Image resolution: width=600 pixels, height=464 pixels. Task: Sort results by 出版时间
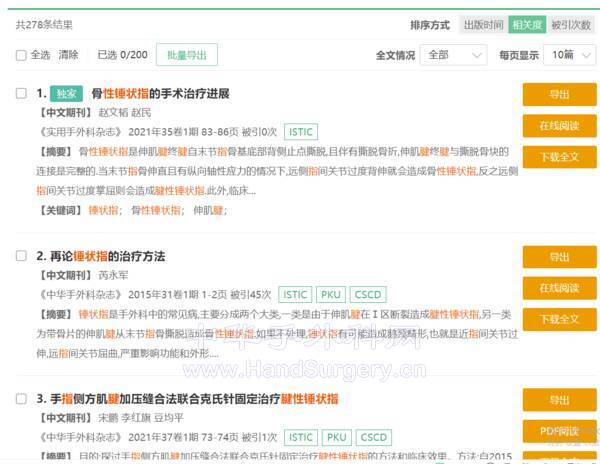[482, 25]
